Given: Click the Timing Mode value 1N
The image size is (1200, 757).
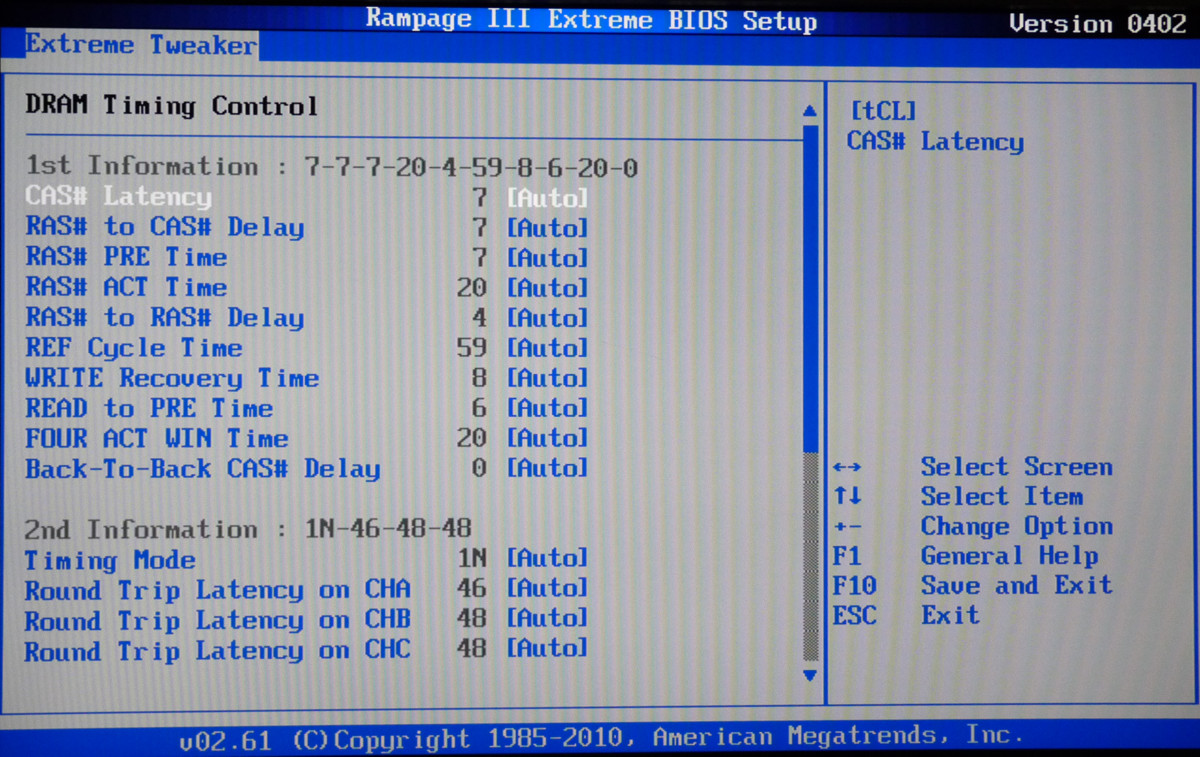Looking at the screenshot, I should [x=471, y=558].
